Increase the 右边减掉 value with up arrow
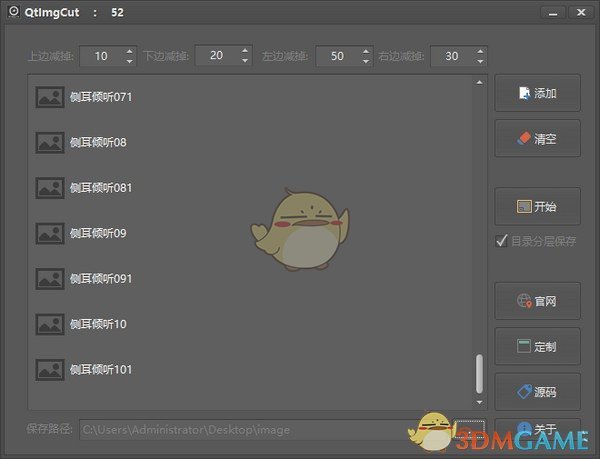Image resolution: width=600 pixels, height=459 pixels. click(x=480, y=51)
